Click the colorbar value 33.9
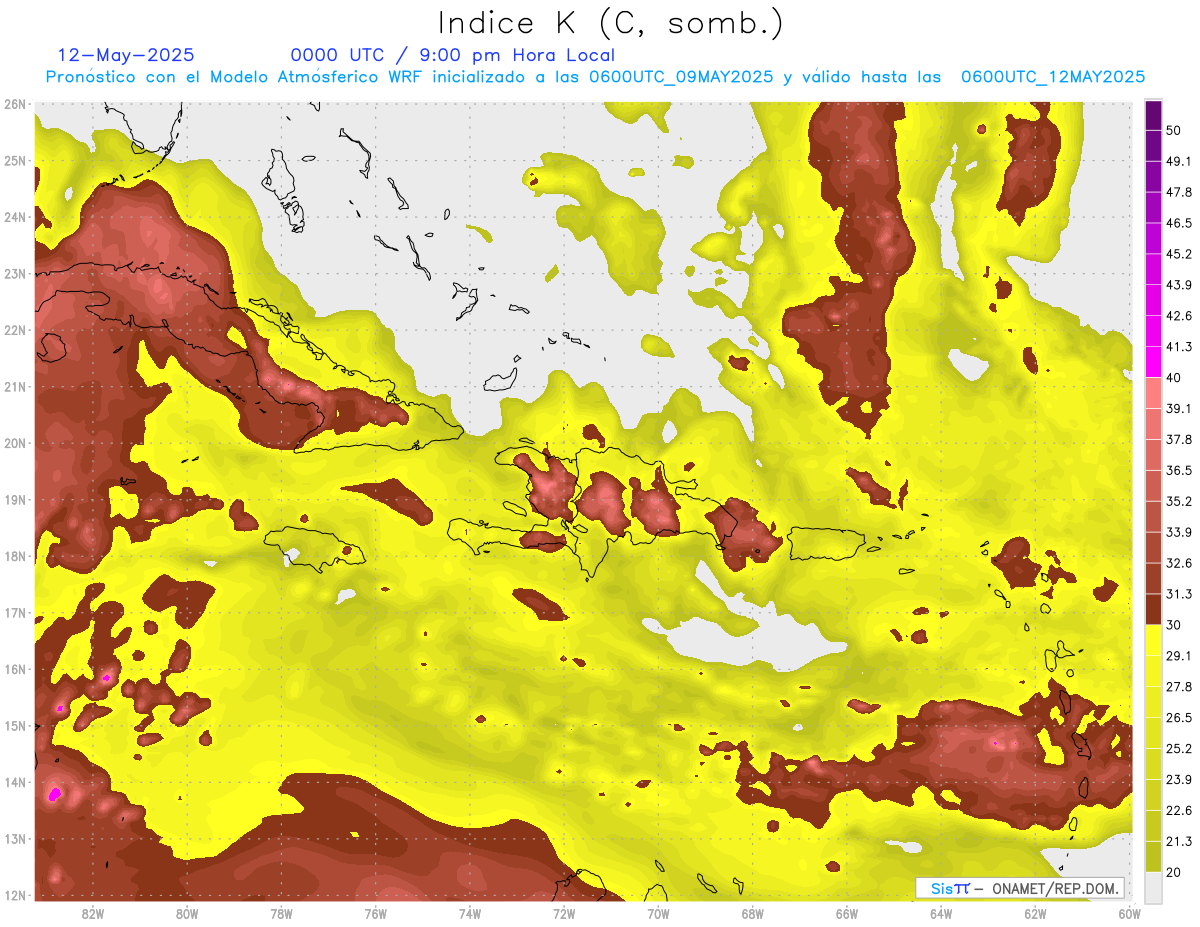The image size is (1200, 927). 1180,532
